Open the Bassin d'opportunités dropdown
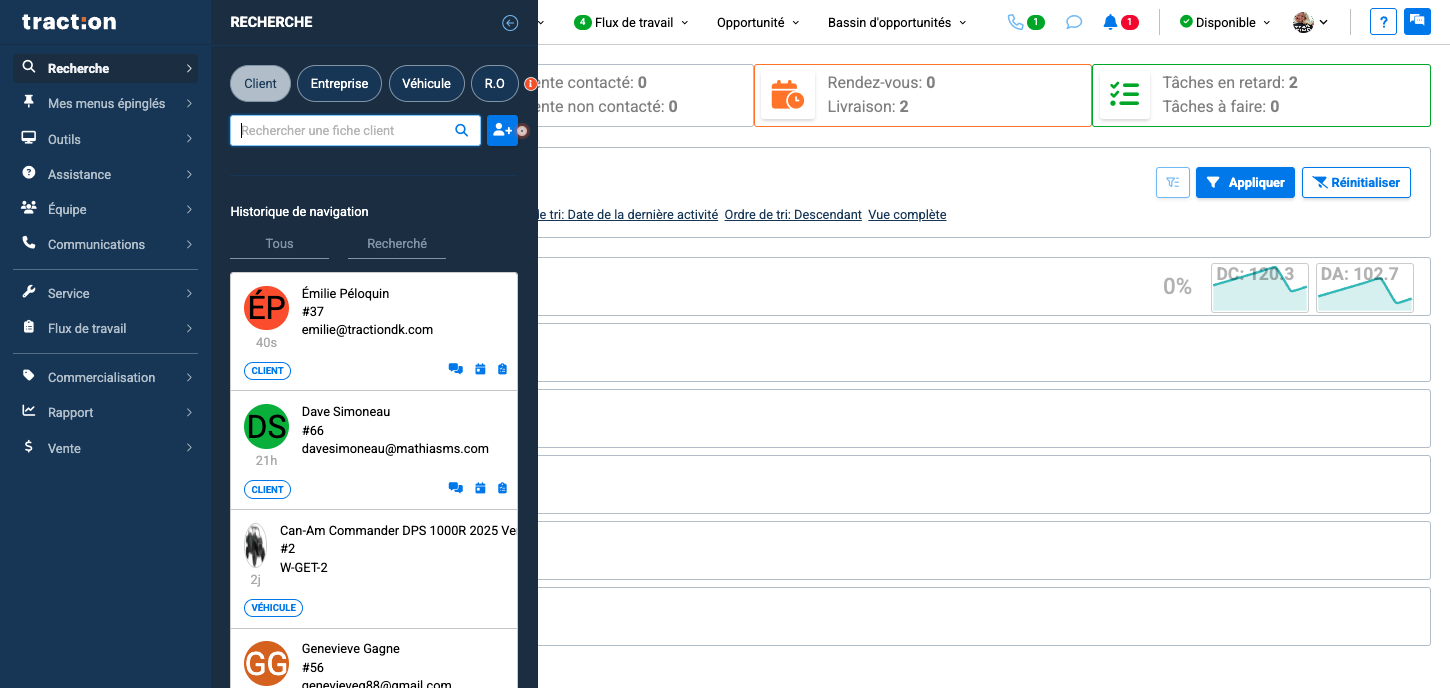The height and width of the screenshot is (688, 1450). 896,21
